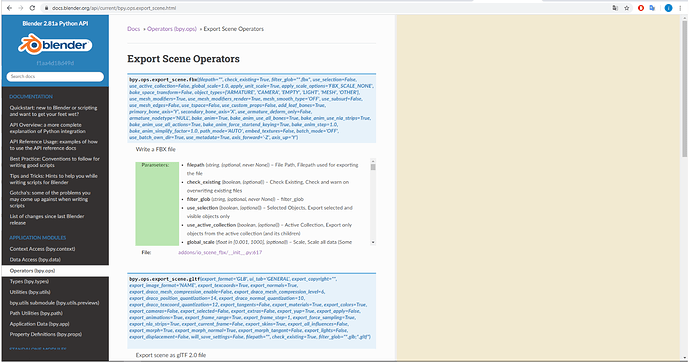Open List of changes since last Blender release
The height and width of the screenshot is (363, 690).
click(47, 220)
